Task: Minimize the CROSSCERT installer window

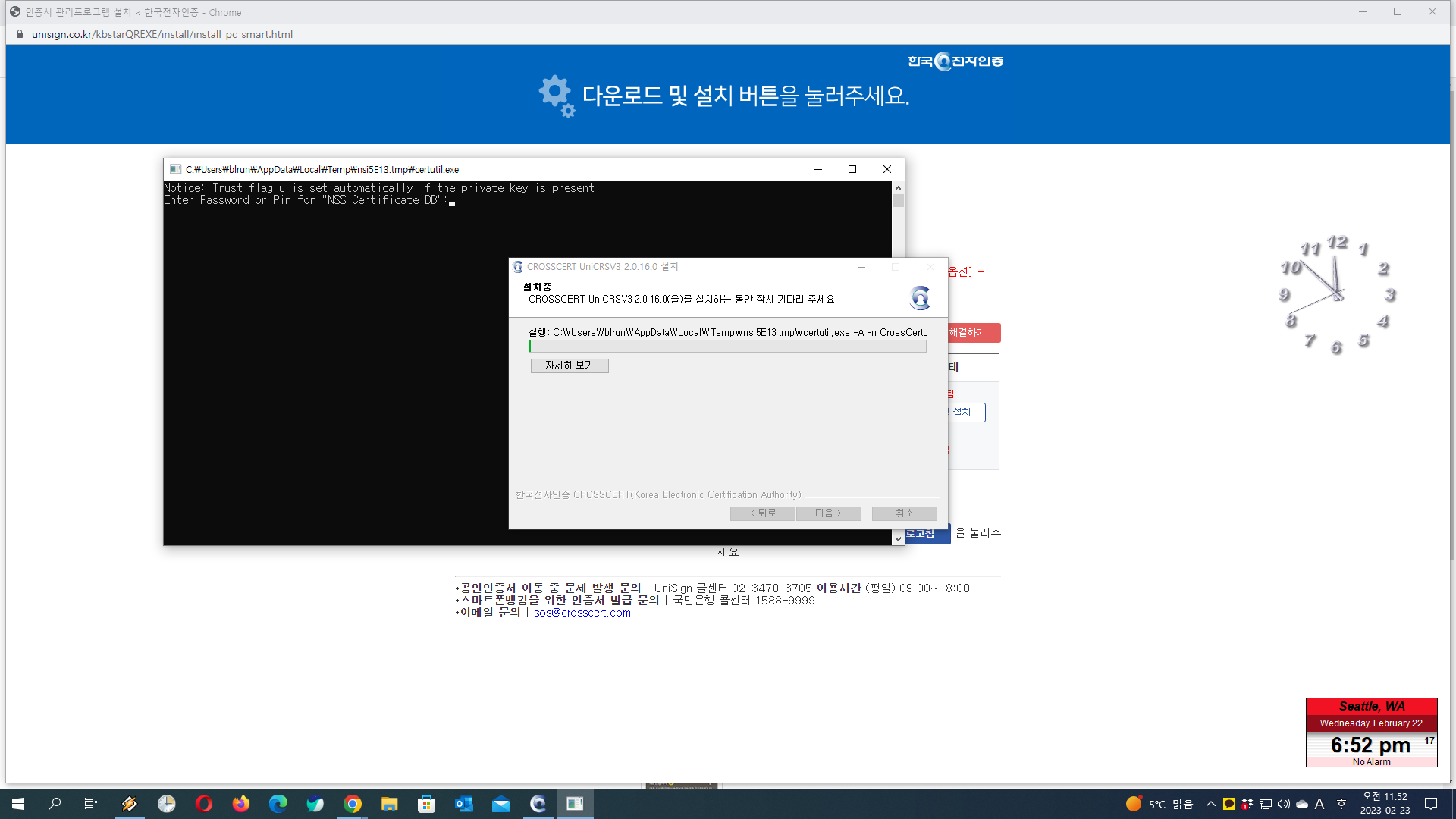Action: (x=861, y=267)
